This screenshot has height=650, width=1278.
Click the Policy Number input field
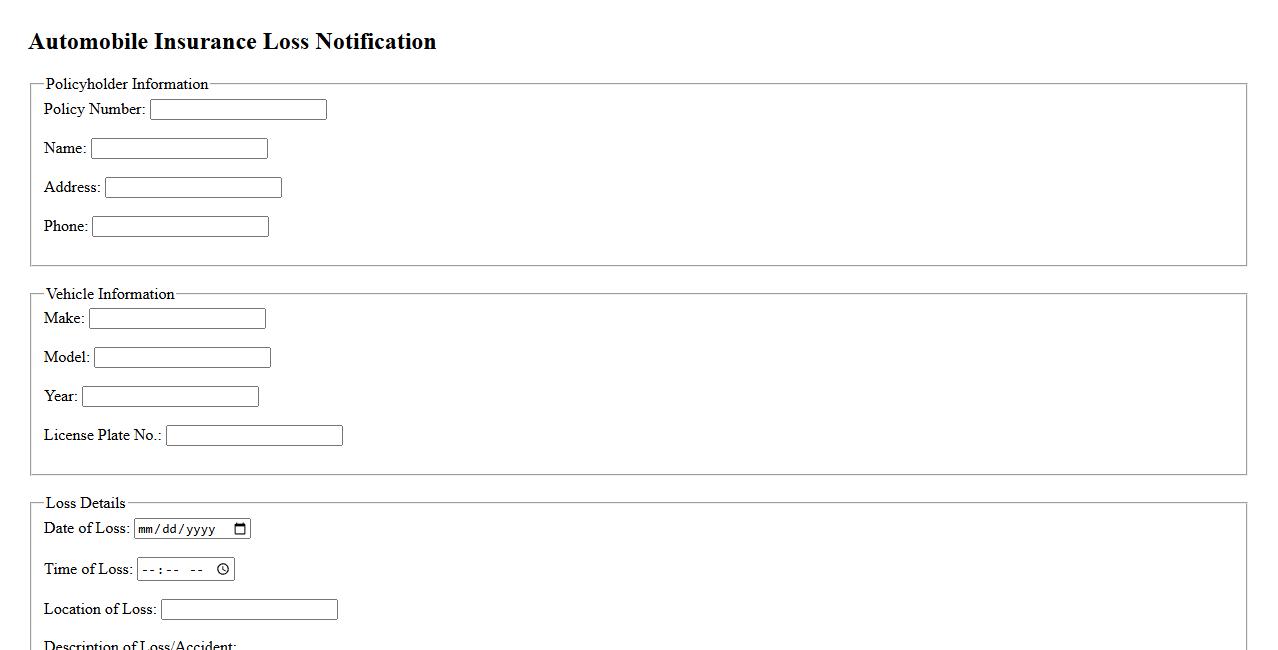point(238,110)
